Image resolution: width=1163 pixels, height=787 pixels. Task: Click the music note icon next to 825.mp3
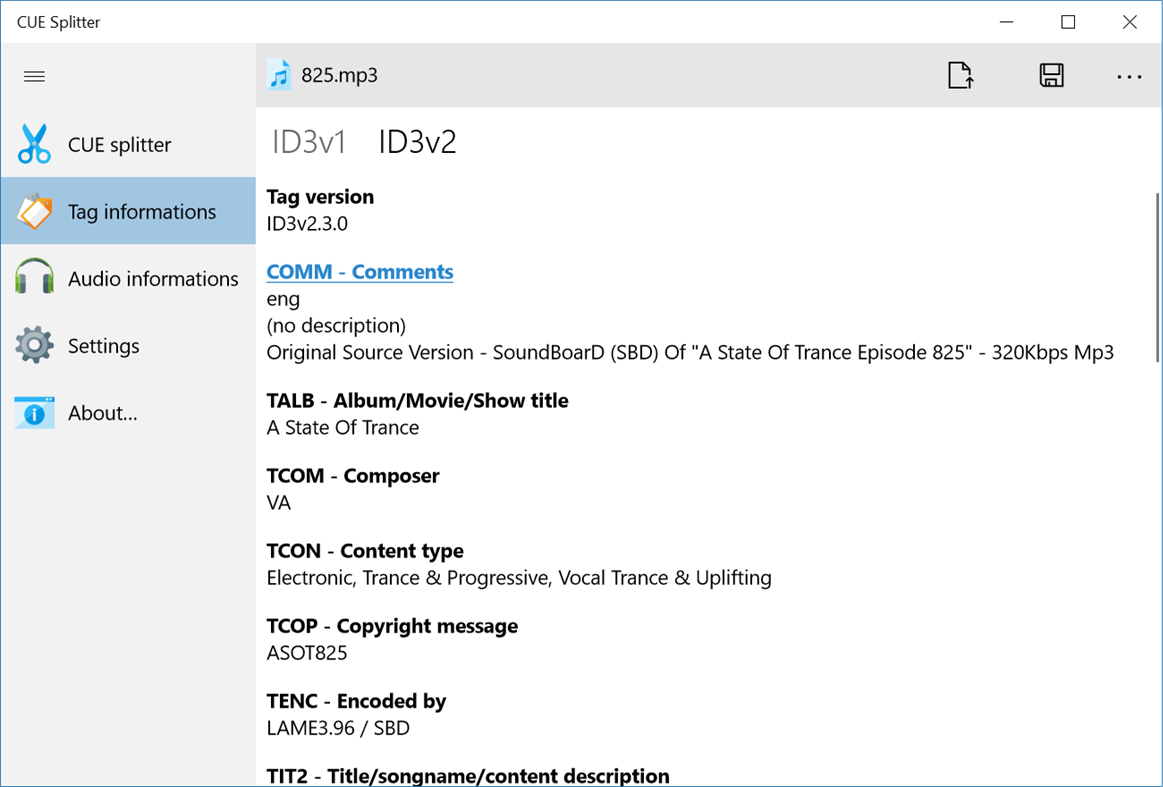pos(280,74)
